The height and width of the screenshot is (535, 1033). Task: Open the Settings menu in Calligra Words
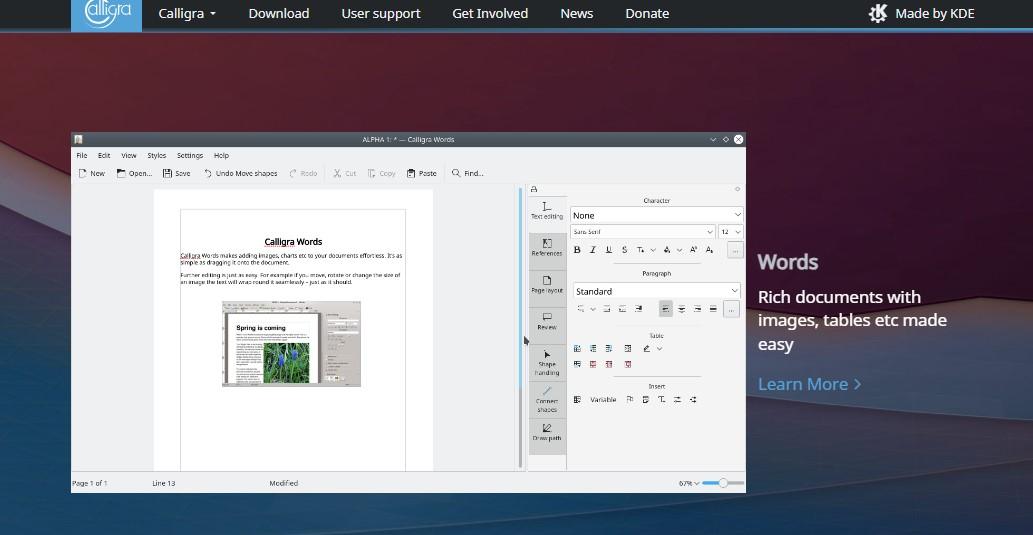190,155
